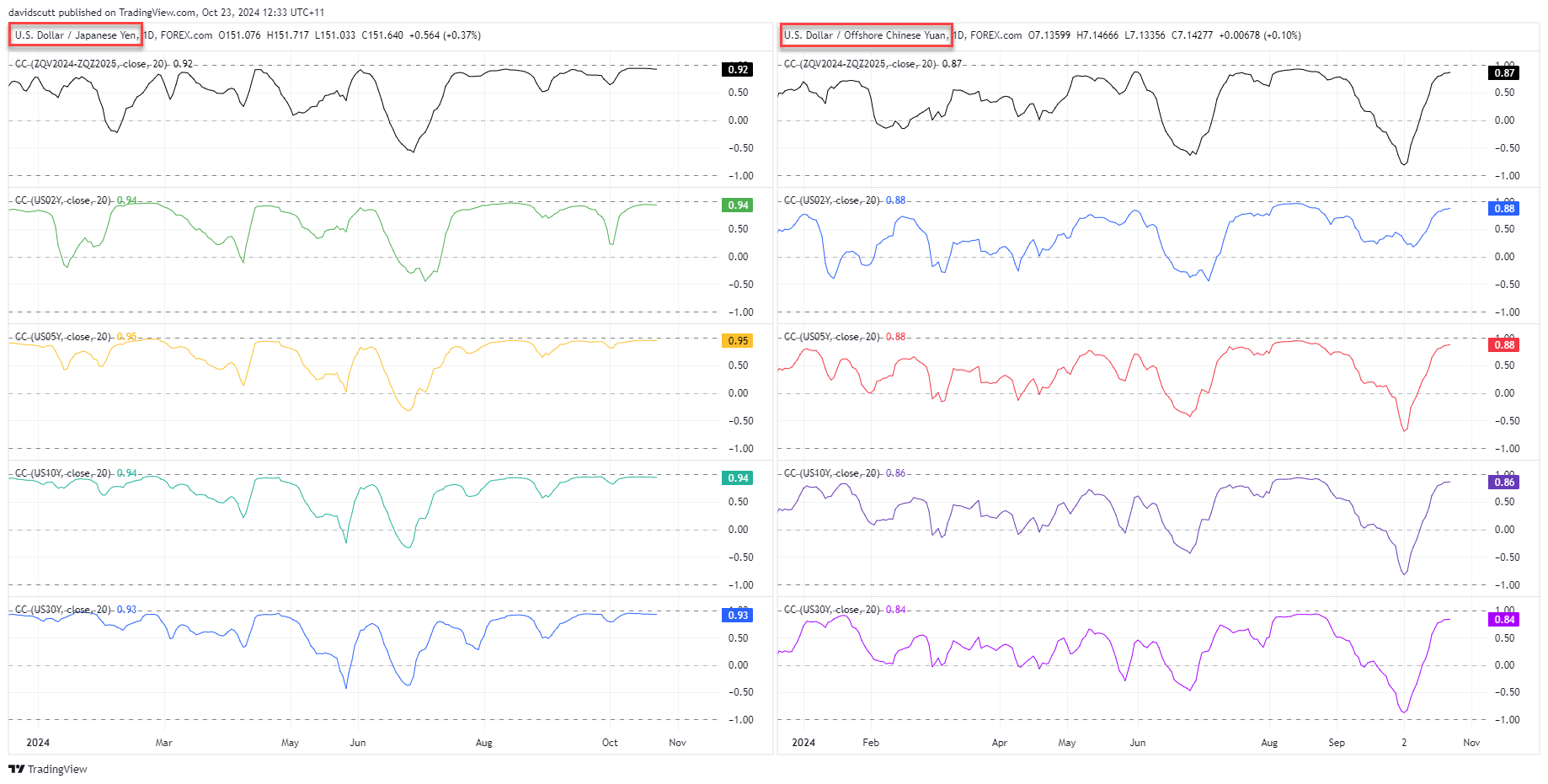Select the 'U.S. Dollar / Offshore Chinese Yuan' chart title
The height and width of the screenshot is (784, 1548).
(866, 35)
